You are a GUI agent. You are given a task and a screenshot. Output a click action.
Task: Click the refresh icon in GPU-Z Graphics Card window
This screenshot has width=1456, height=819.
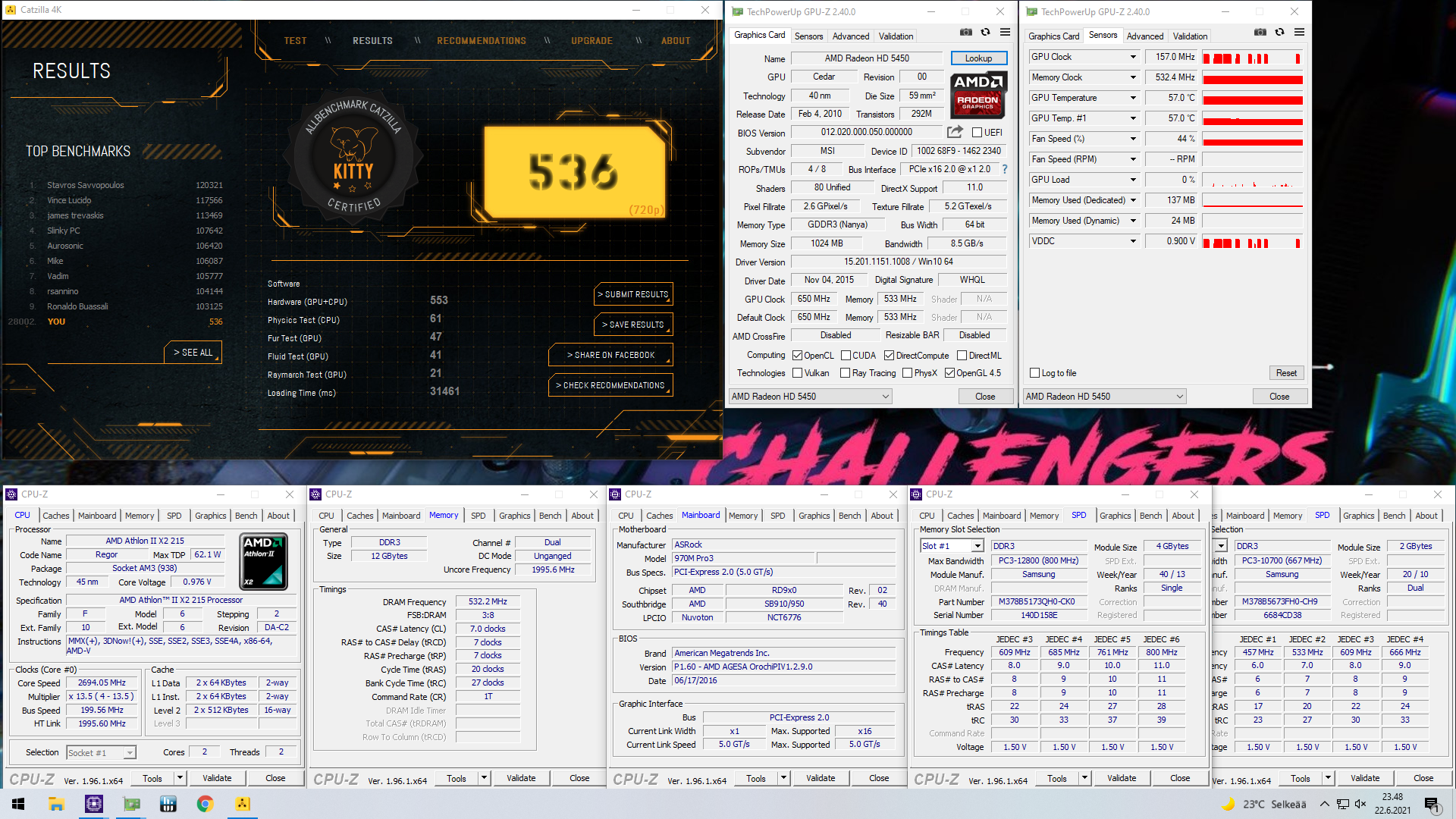pyautogui.click(x=985, y=33)
